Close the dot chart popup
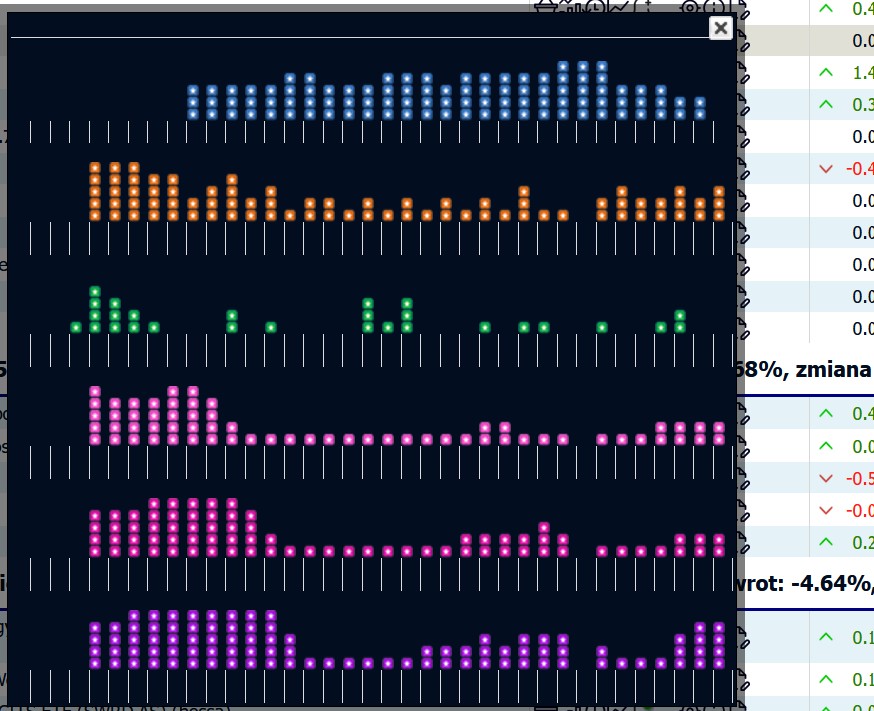This screenshot has width=874, height=711. tap(720, 28)
